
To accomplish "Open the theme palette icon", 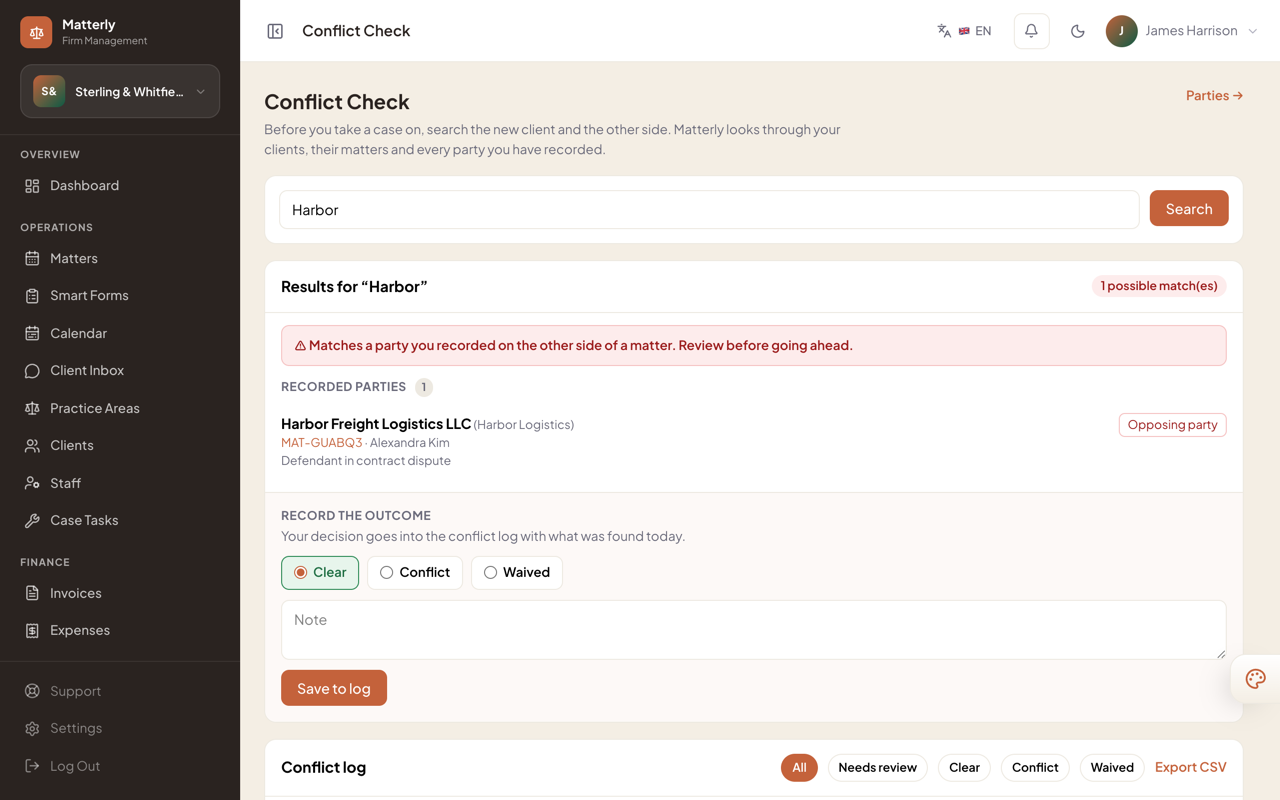I will click(x=1256, y=679).
